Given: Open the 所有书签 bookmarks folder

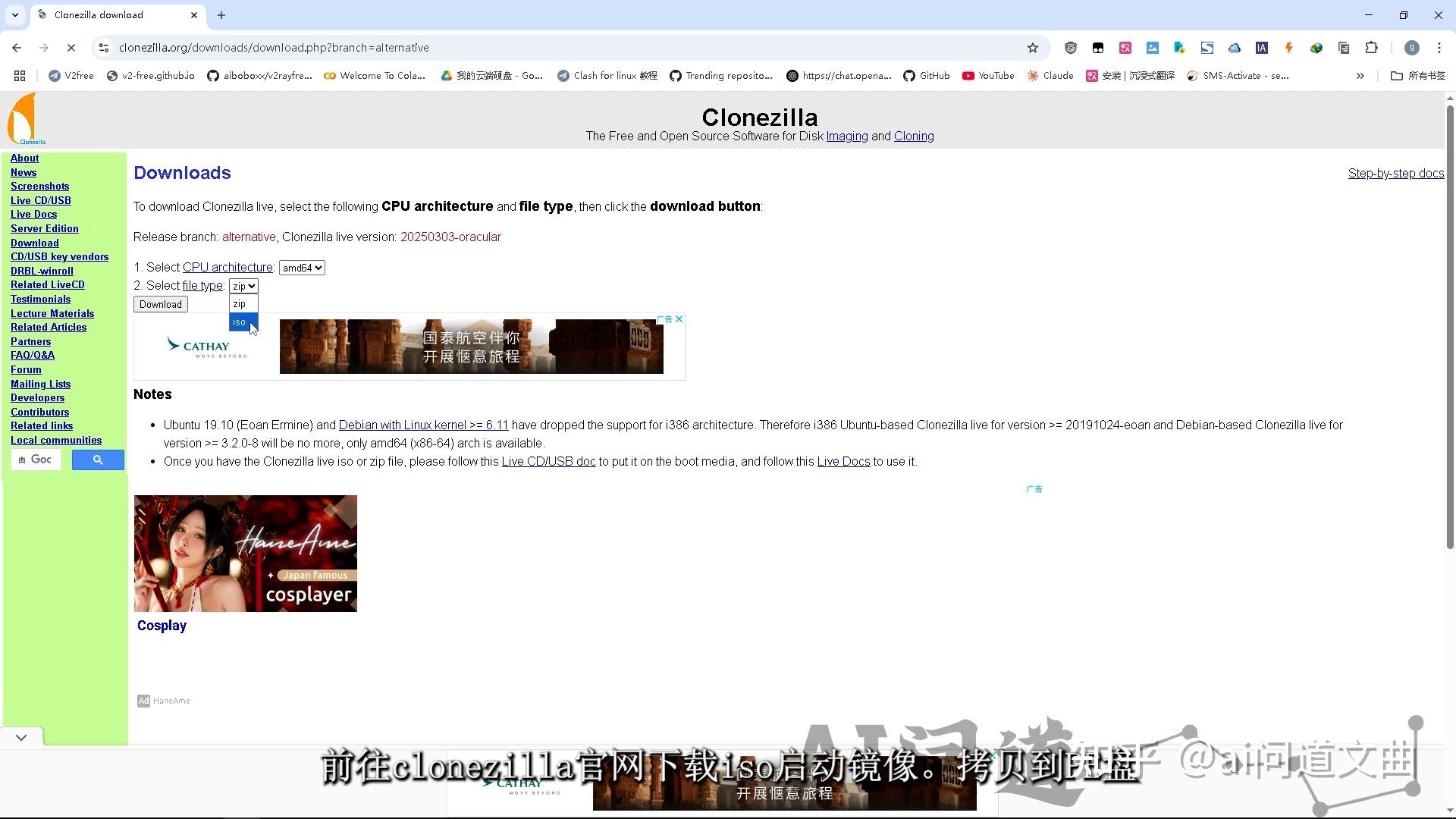Looking at the screenshot, I should coord(1417,75).
